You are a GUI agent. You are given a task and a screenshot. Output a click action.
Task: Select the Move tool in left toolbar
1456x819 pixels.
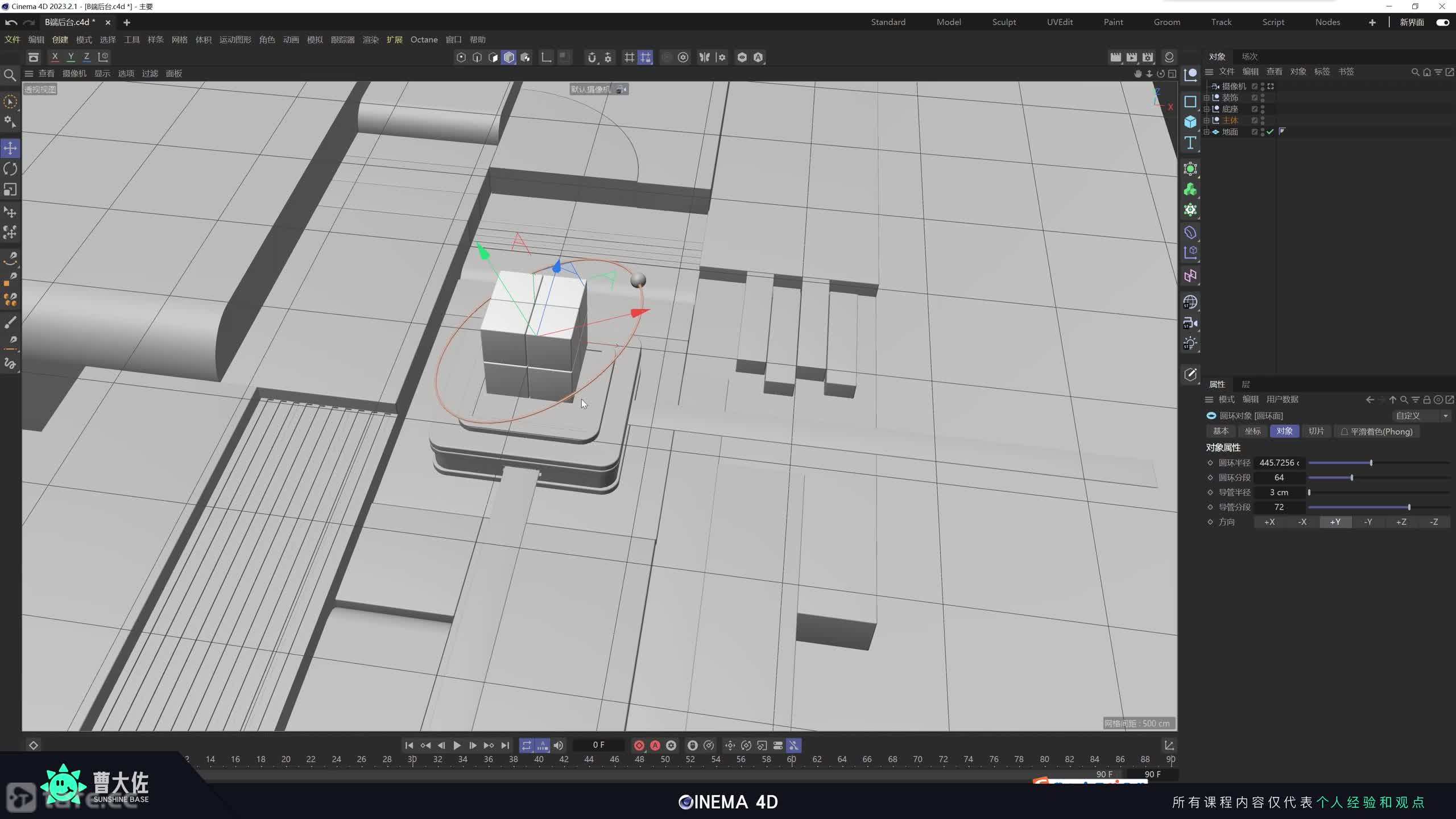click(10, 148)
